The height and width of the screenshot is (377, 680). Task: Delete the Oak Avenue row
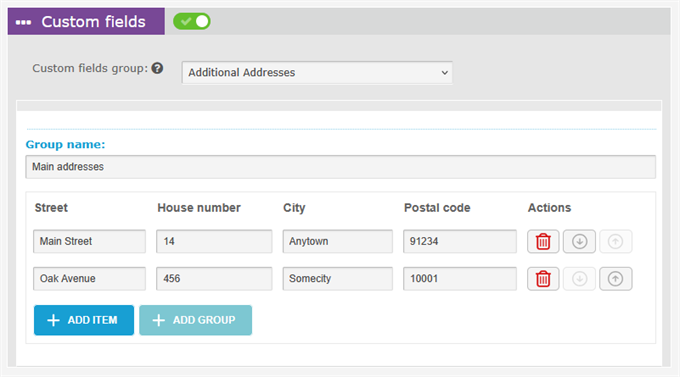543,279
